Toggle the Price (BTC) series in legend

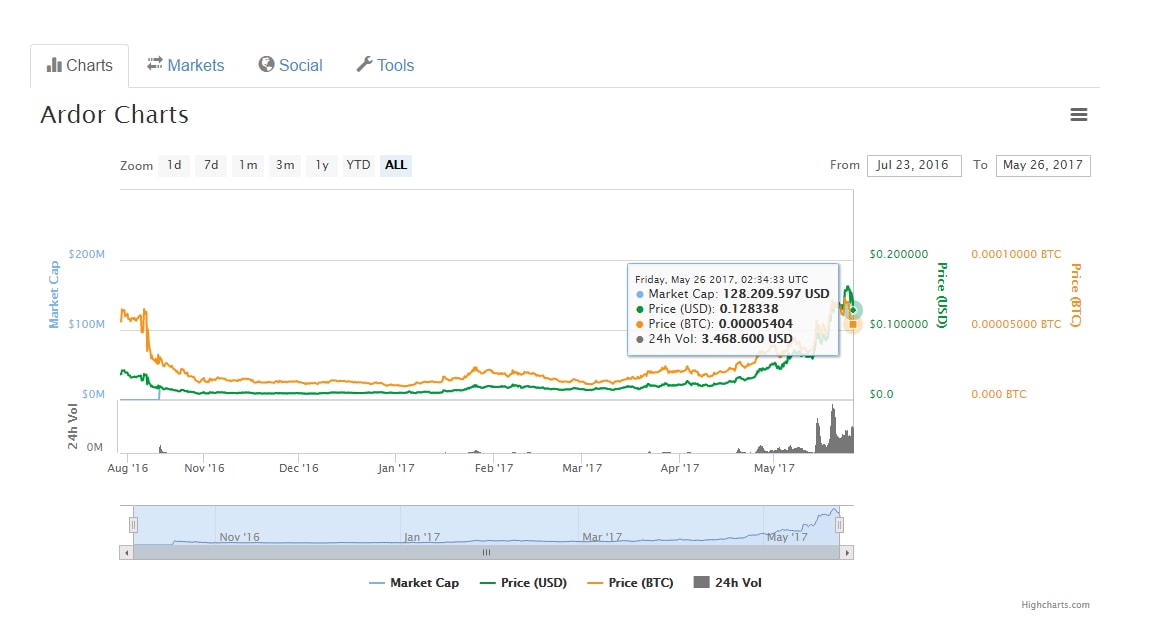click(630, 583)
